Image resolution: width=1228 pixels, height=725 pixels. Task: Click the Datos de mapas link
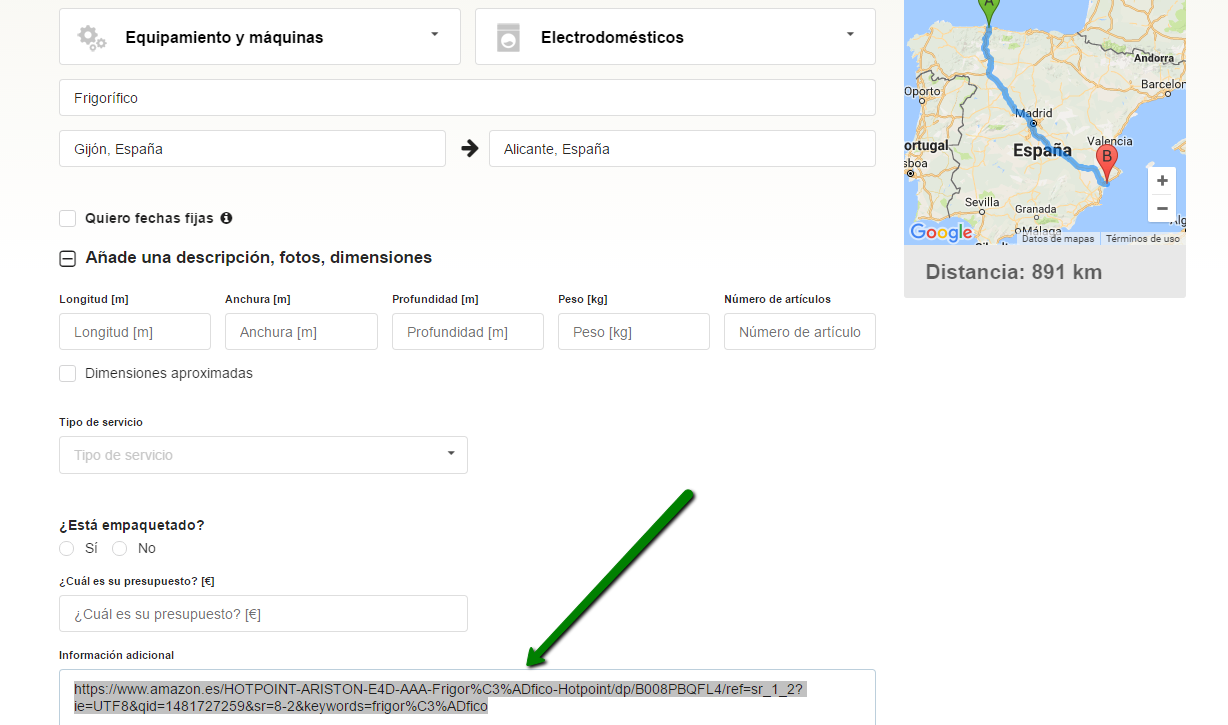click(x=1057, y=239)
